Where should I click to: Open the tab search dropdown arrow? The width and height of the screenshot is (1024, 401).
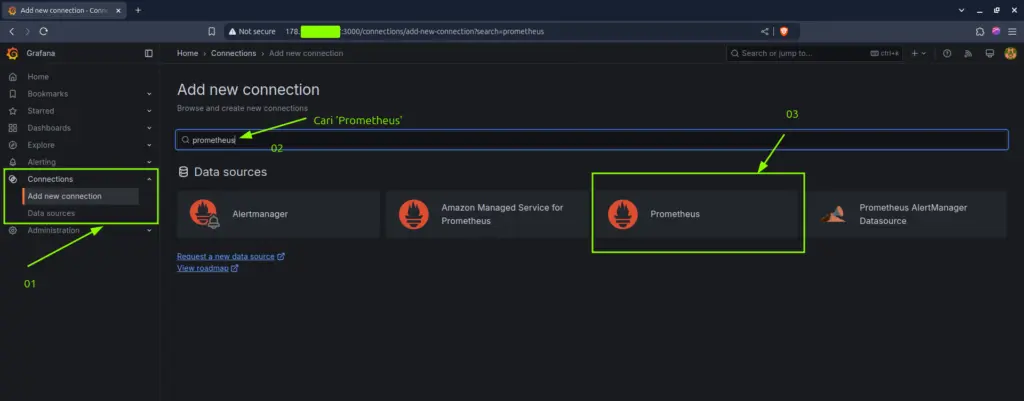[961, 10]
